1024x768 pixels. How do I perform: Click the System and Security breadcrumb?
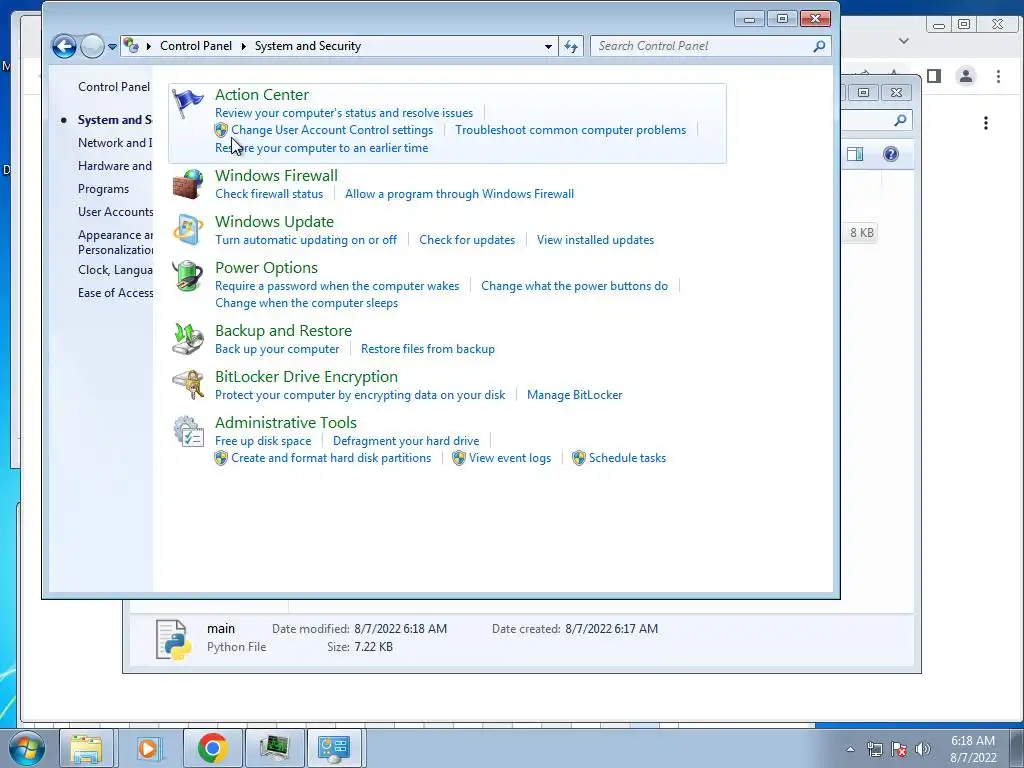click(x=308, y=46)
